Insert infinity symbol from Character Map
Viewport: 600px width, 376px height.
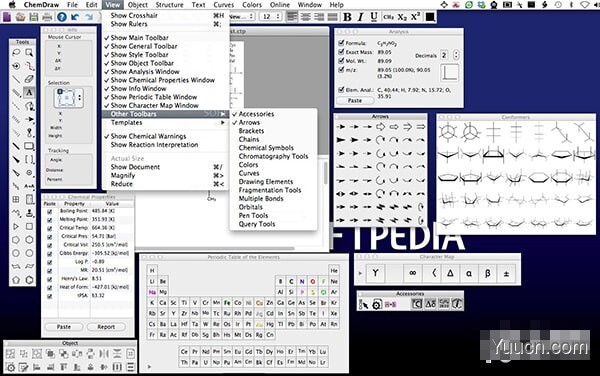pyautogui.click(x=412, y=273)
